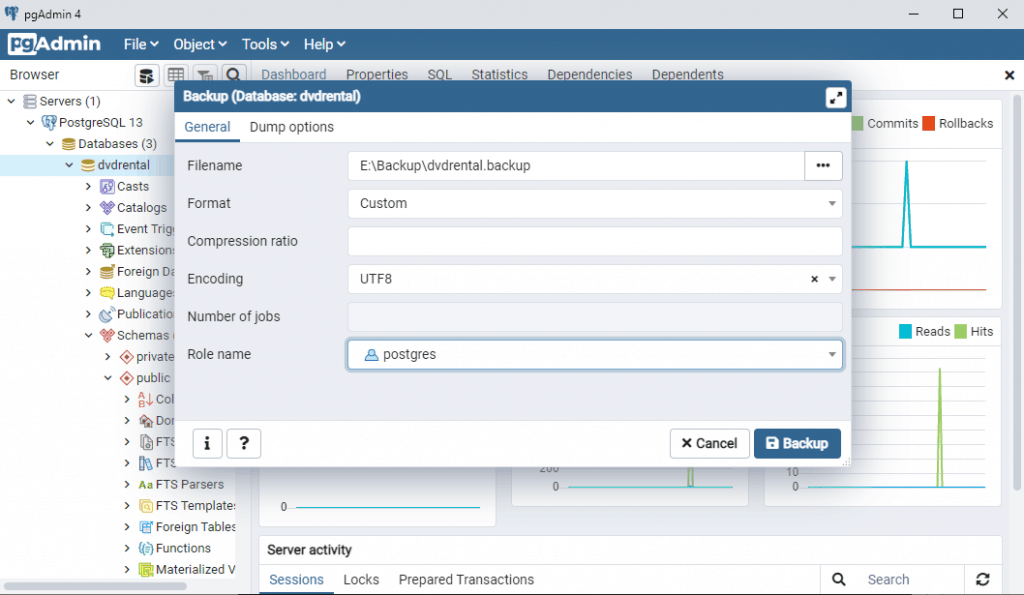Click the Server activity search icon
This screenshot has width=1024, height=595.
point(838,579)
